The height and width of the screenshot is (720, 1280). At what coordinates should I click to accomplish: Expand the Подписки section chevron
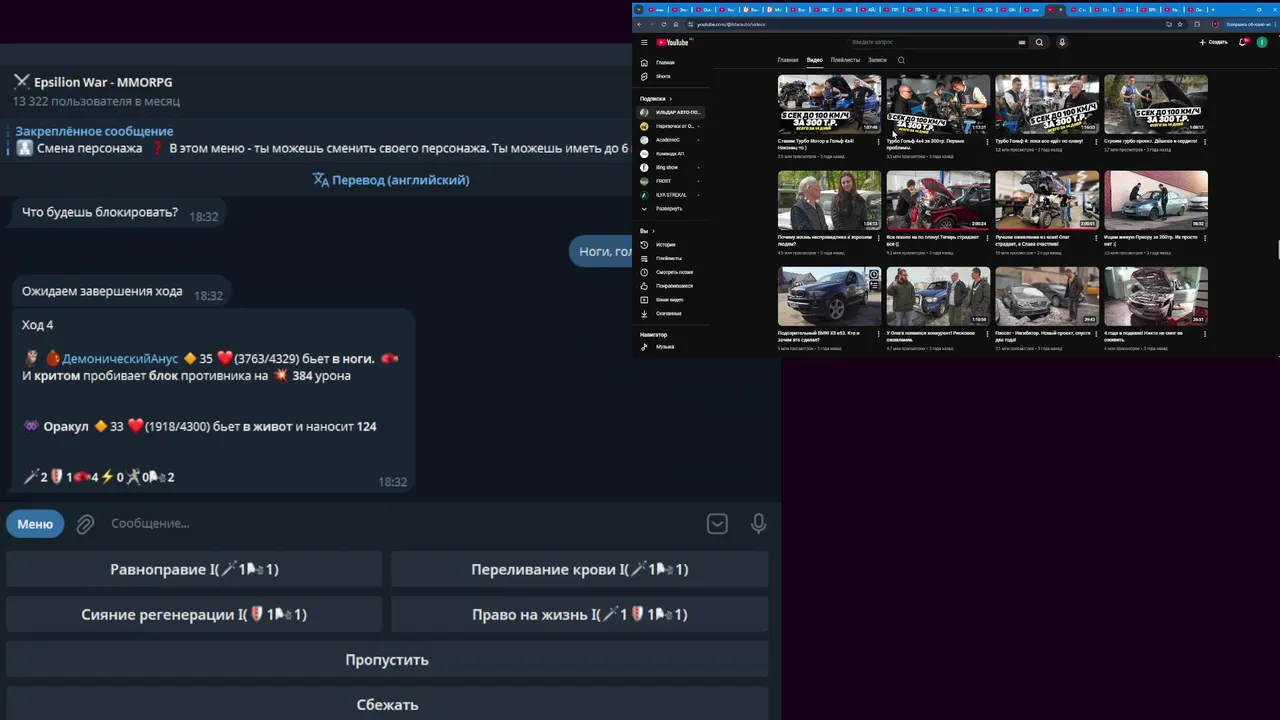coord(671,99)
